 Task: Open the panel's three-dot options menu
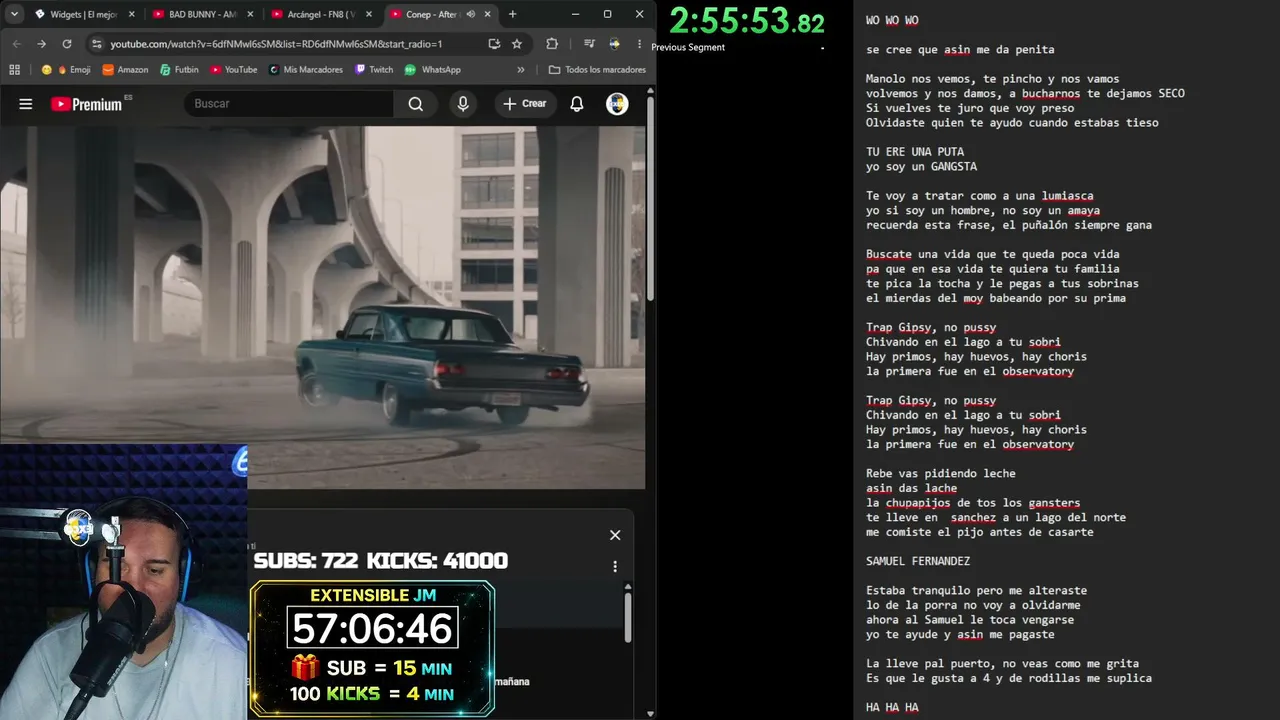pos(615,566)
